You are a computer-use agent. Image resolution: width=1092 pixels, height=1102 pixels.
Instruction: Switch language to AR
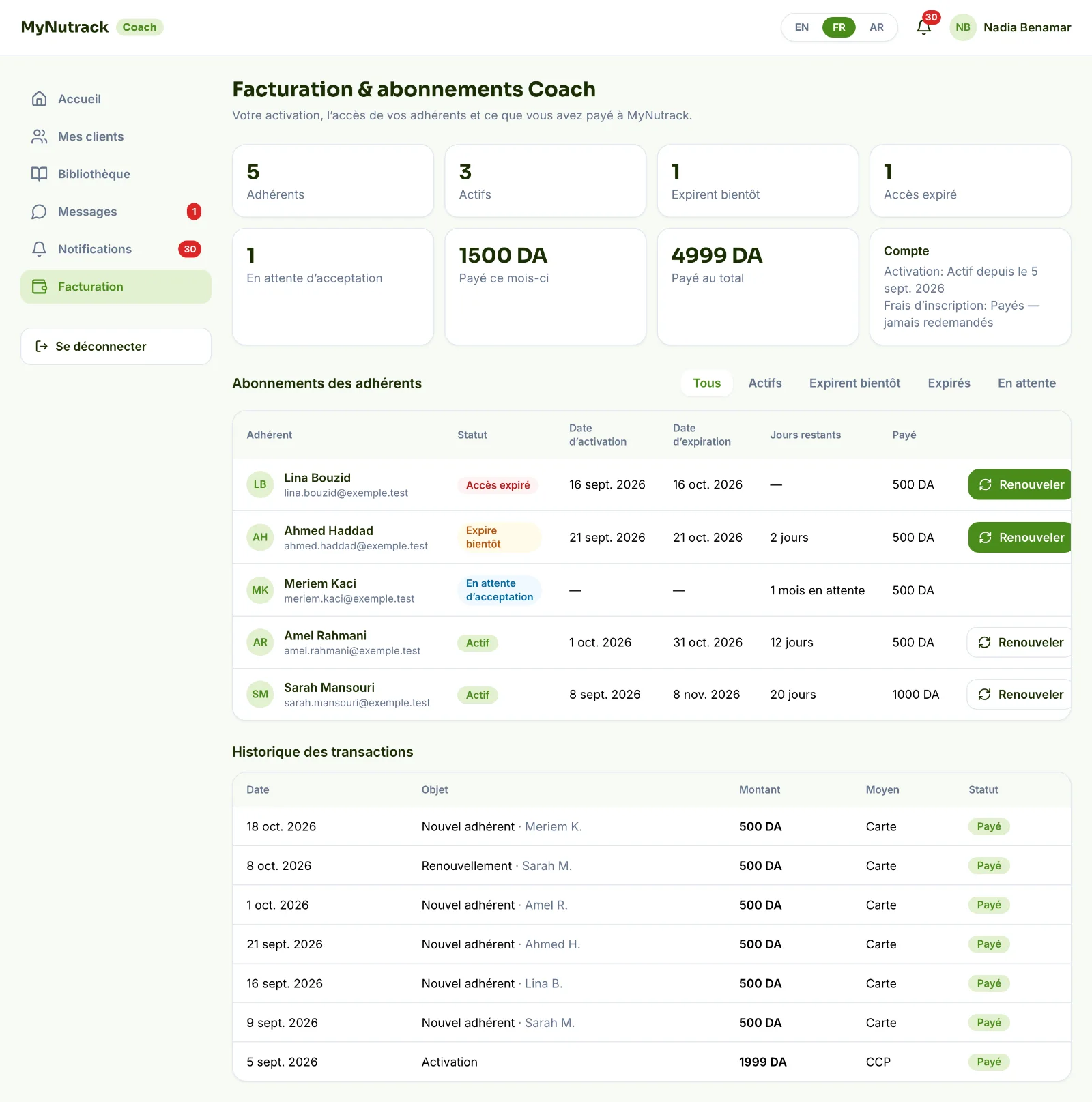click(876, 27)
